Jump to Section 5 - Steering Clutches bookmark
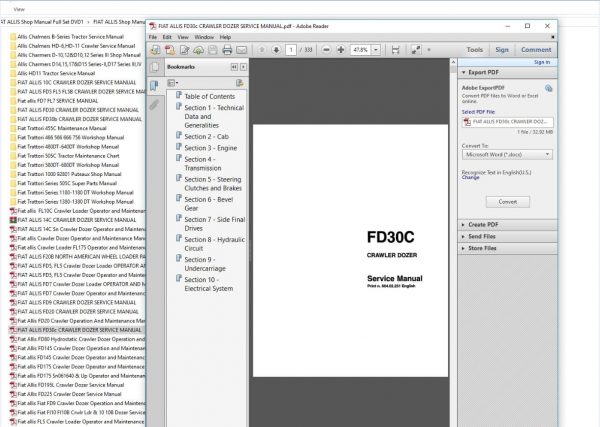The height and width of the screenshot is (427, 600). click(x=213, y=184)
